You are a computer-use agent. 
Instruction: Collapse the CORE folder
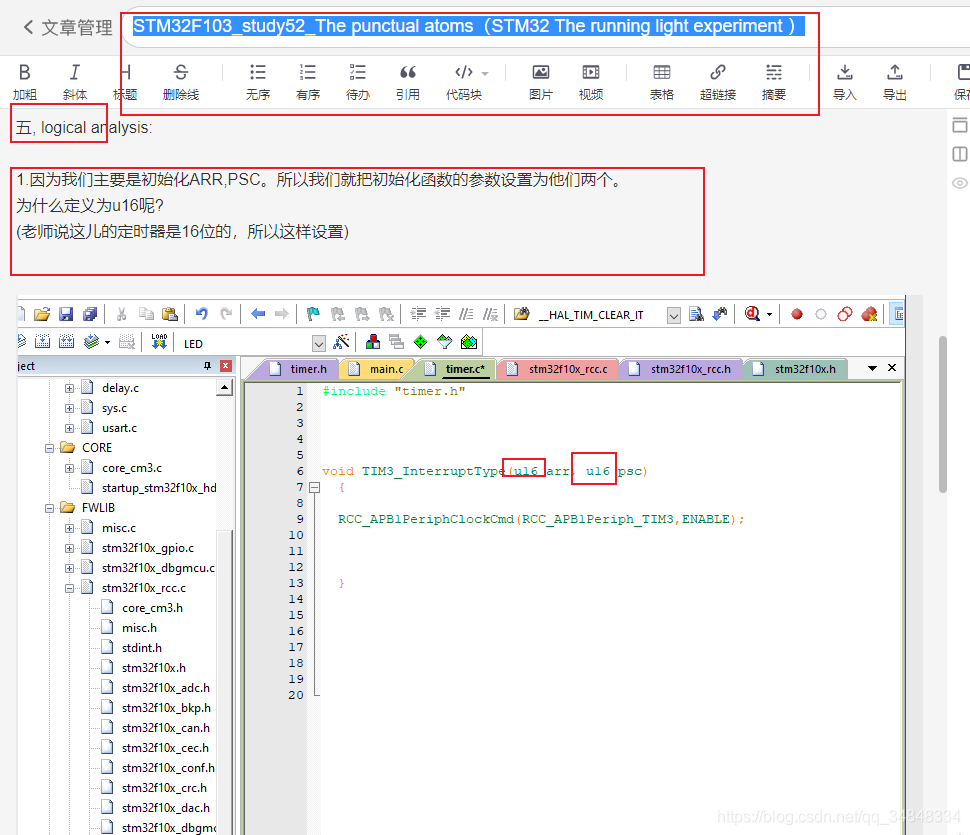[49, 448]
